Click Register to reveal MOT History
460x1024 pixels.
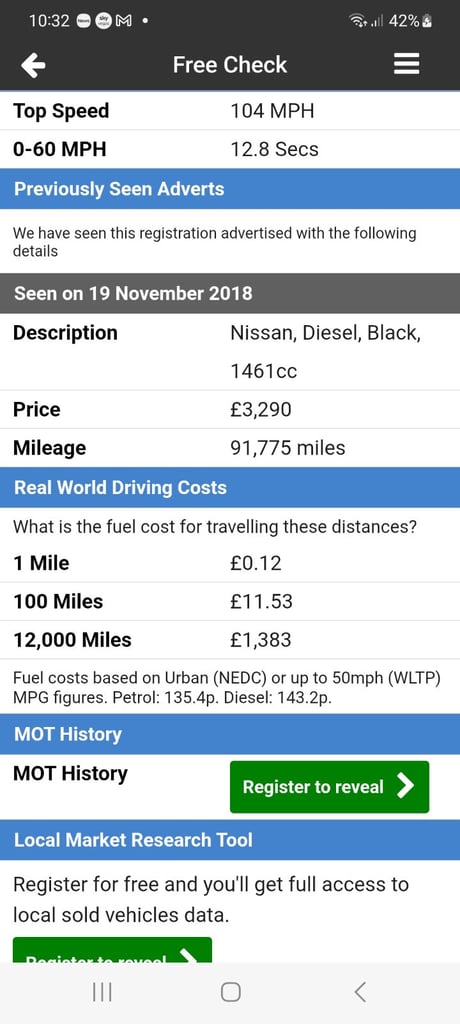click(329, 787)
